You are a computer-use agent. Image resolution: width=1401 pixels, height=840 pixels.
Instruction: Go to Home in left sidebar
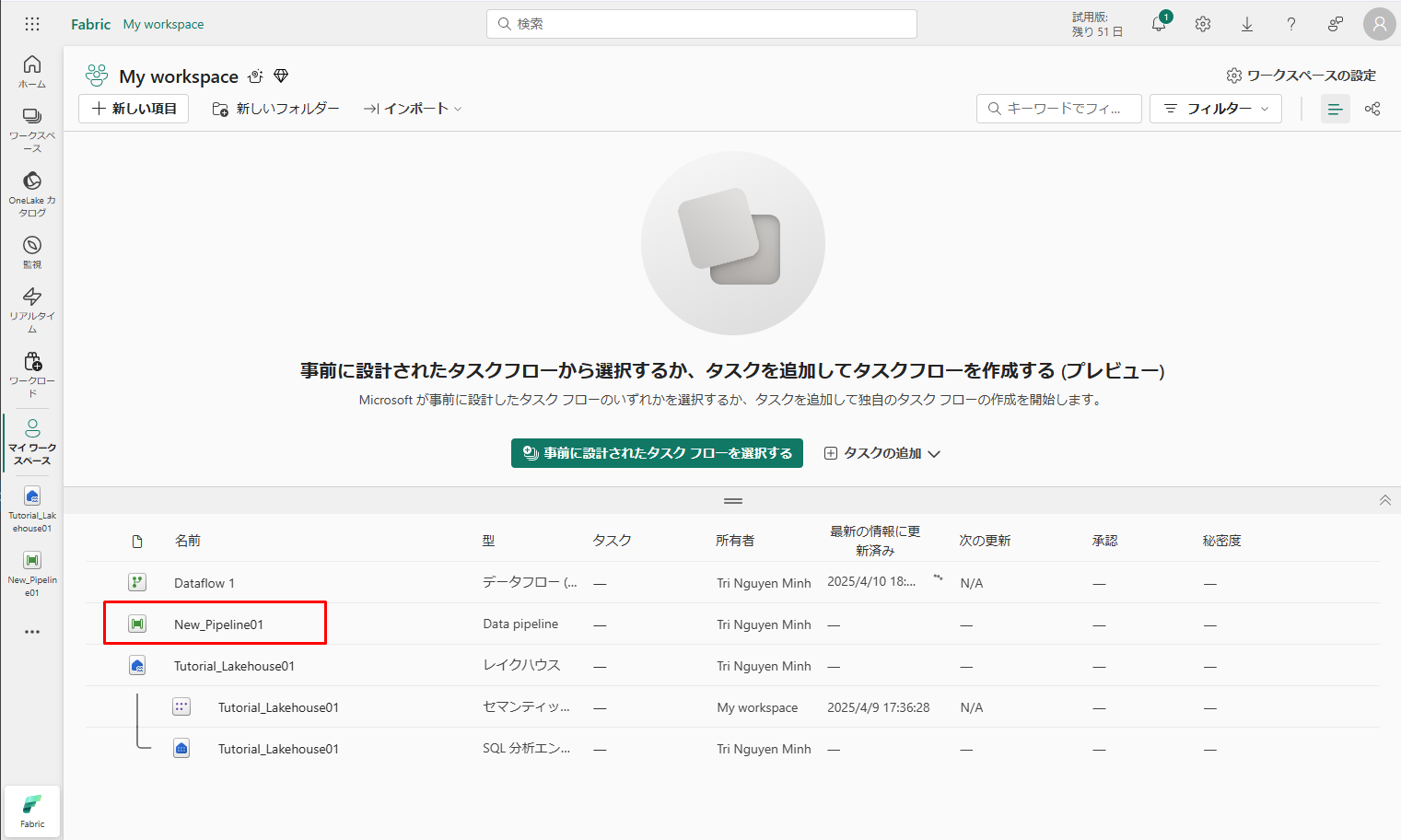32,70
